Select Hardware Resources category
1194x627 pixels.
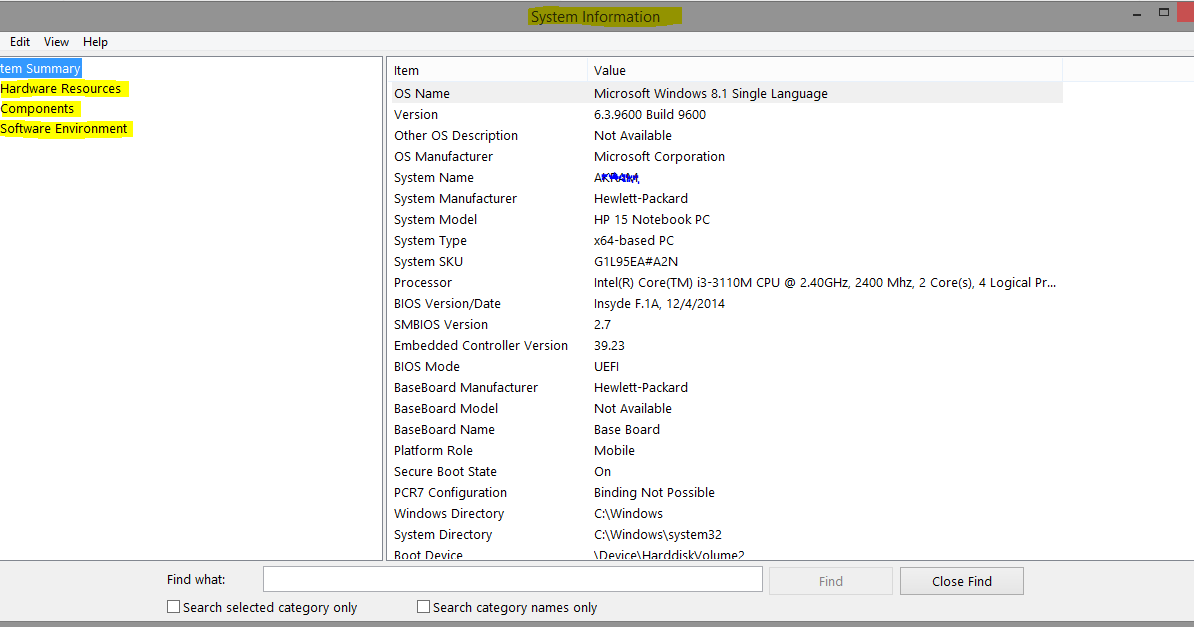pos(61,88)
